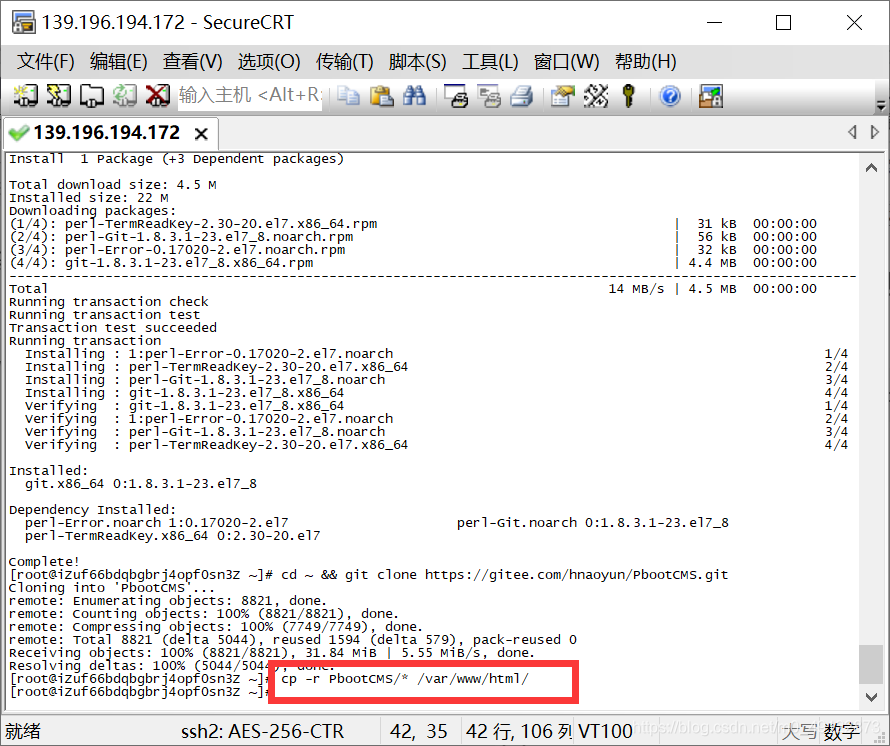The height and width of the screenshot is (746, 890).
Task: Click the 'Complete!' line in terminal
Action: 44,561
